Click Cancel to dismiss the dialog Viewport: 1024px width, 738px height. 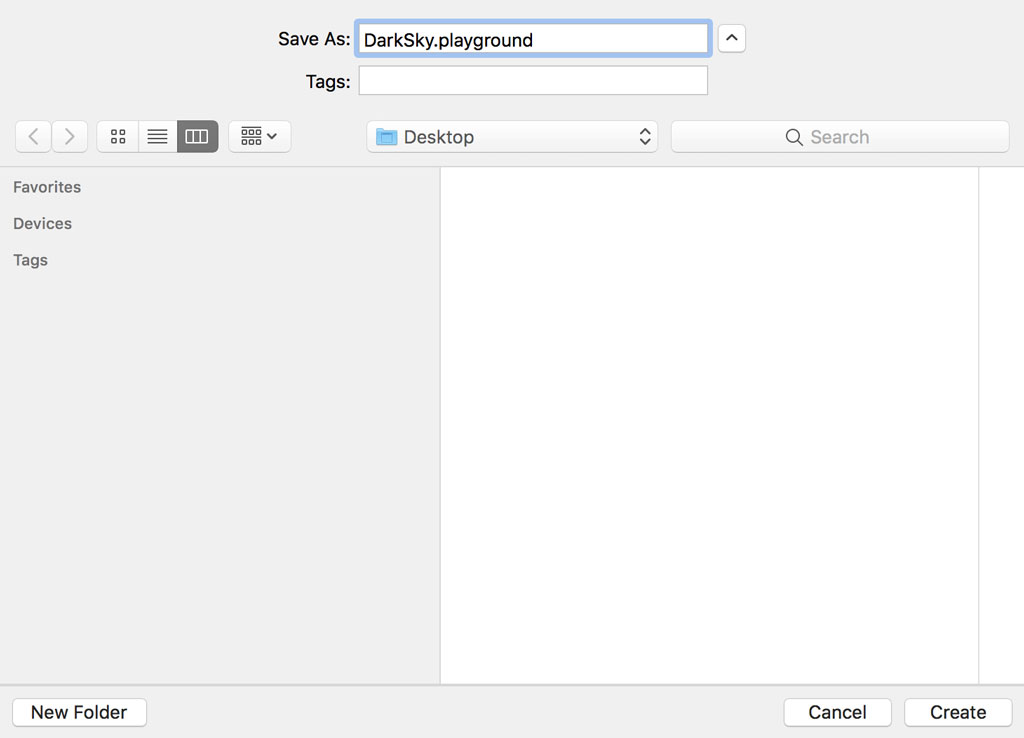pyautogui.click(x=837, y=712)
